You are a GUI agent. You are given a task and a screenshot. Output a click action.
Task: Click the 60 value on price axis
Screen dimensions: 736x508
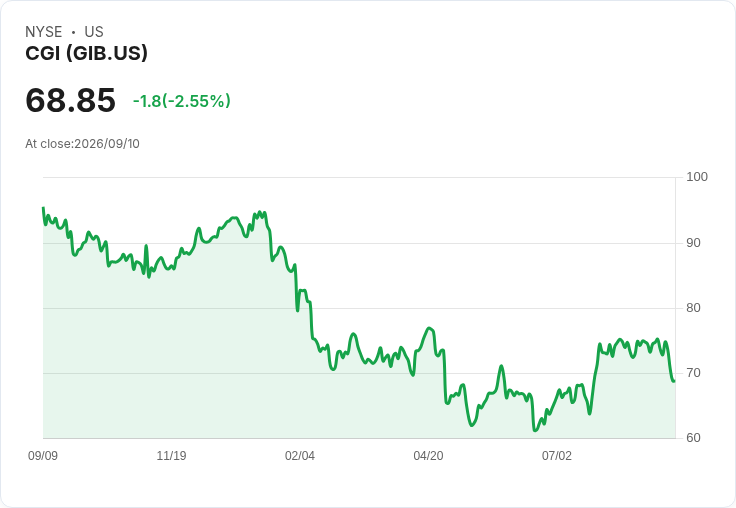[693, 438]
